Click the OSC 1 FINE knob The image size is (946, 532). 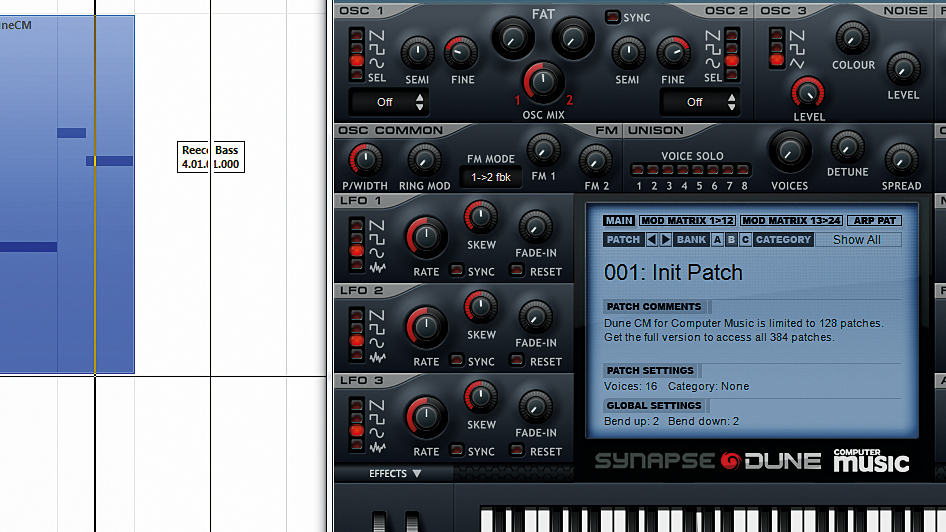point(461,52)
